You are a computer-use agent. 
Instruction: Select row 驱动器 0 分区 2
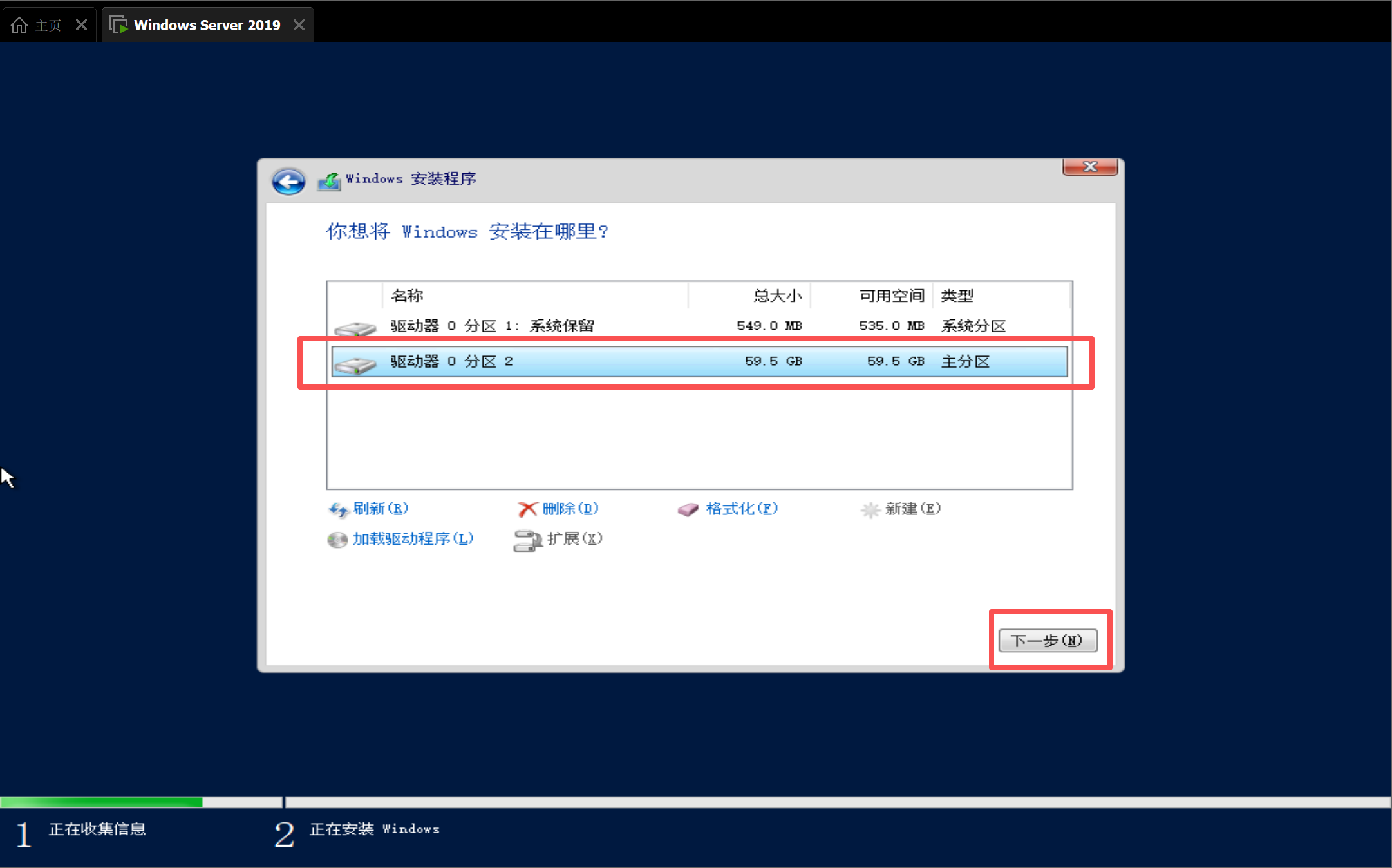tap(699, 361)
